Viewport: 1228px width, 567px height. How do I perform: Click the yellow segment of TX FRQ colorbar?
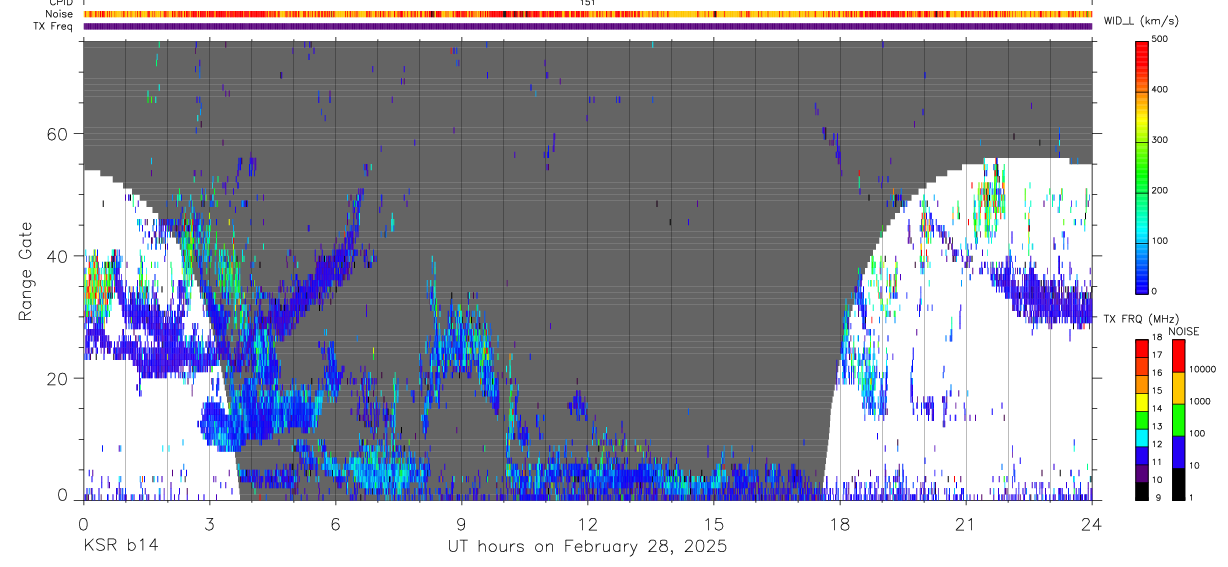click(x=1141, y=402)
